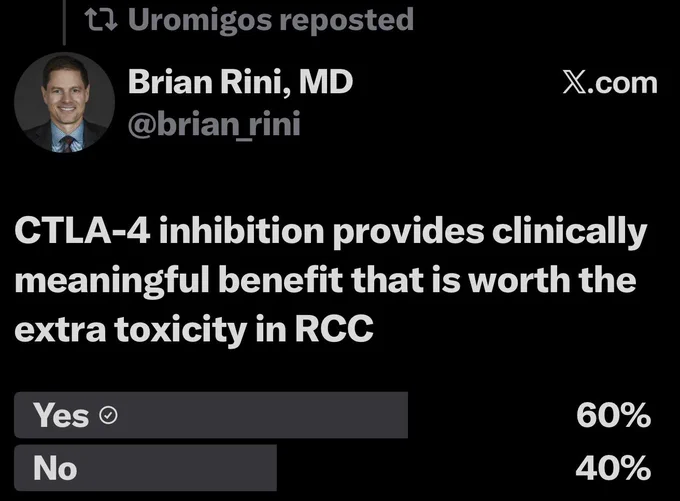Click the 60% result percentage
Image resolution: width=680 pixels, height=501 pixels.
tap(613, 416)
